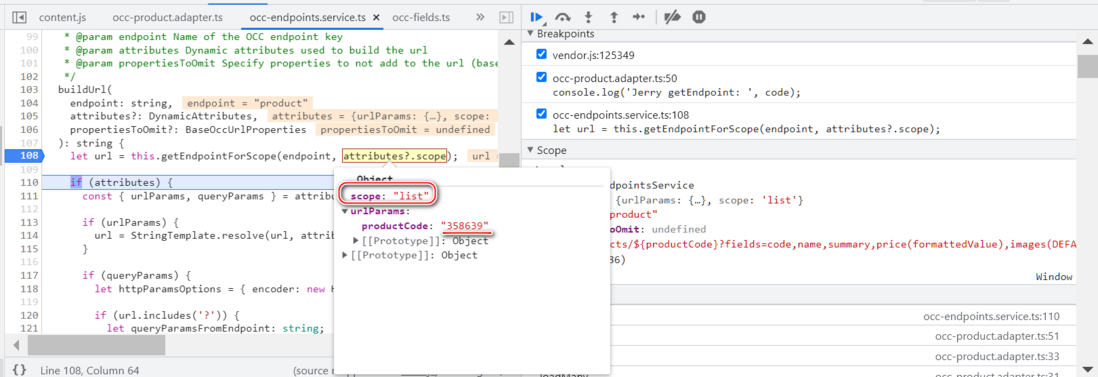Click productCode value "358639"
Viewport: 1098px width, 377px height.
pyautogui.click(x=466, y=226)
